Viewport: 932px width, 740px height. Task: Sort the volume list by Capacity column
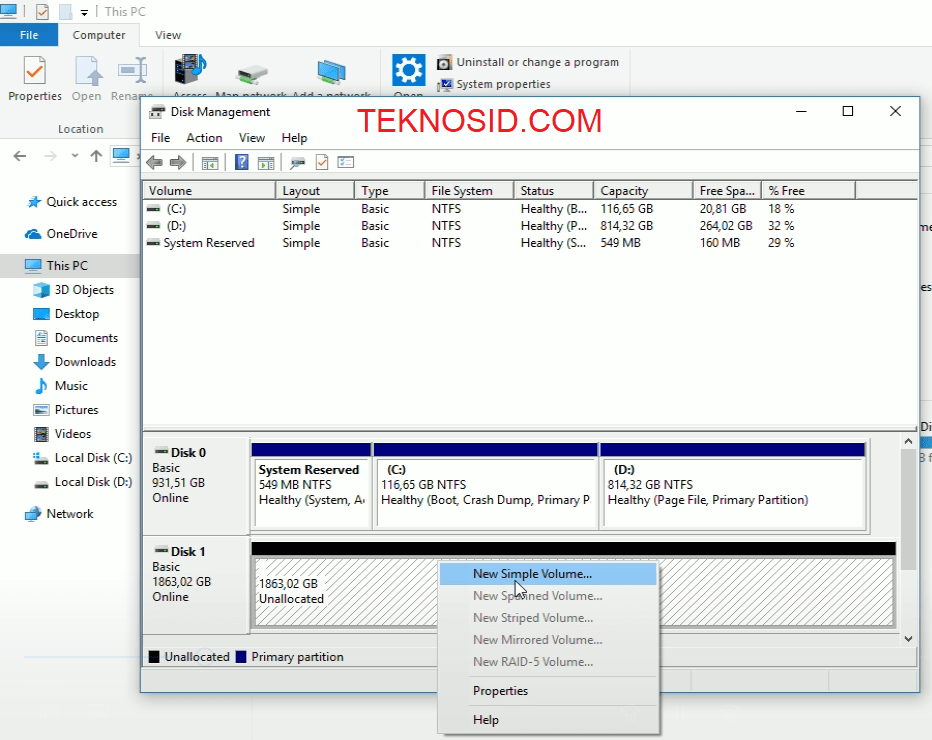click(643, 191)
